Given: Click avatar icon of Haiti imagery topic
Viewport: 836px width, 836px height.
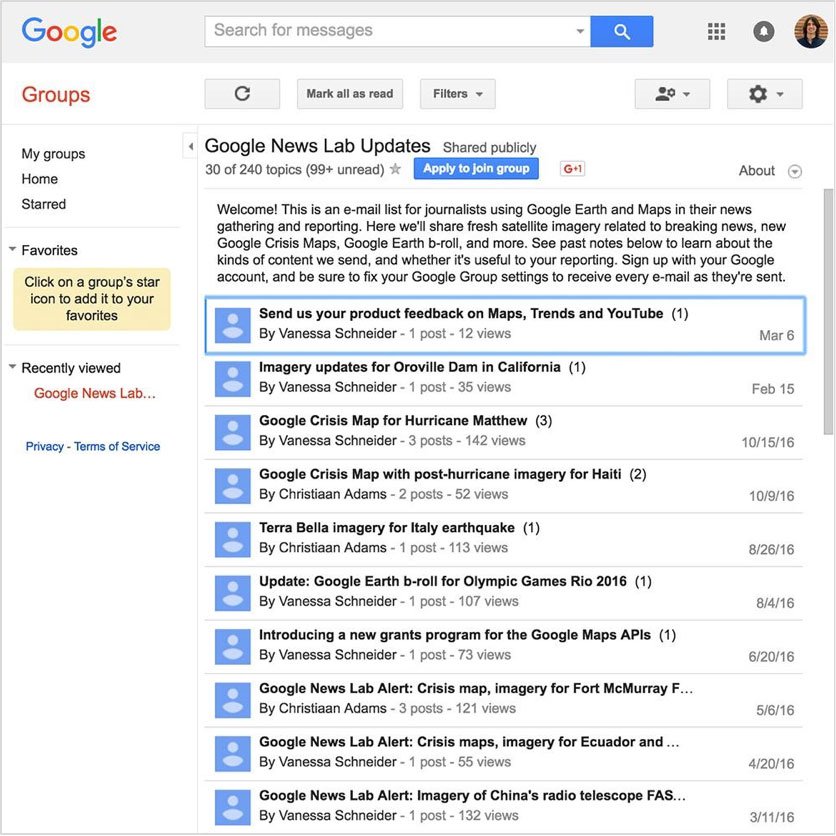Looking at the screenshot, I should pyautogui.click(x=232, y=486).
